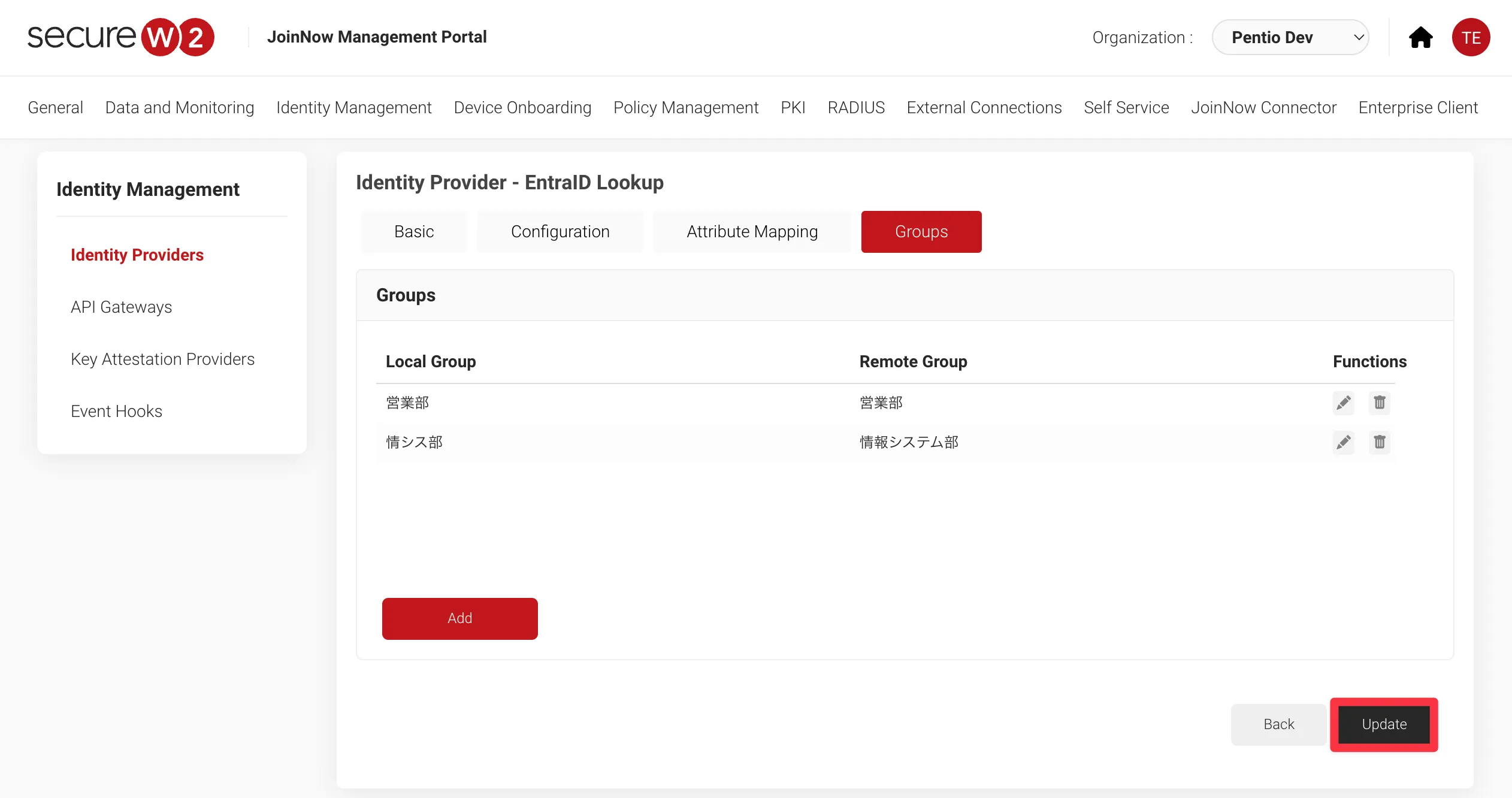This screenshot has width=1512, height=798.
Task: Click the SecureW2 logo
Action: [x=121, y=37]
